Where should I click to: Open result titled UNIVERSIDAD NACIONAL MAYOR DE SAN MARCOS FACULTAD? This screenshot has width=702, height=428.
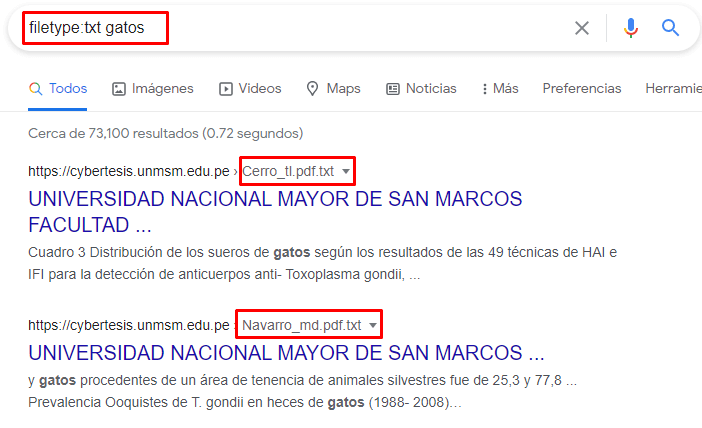click(275, 212)
